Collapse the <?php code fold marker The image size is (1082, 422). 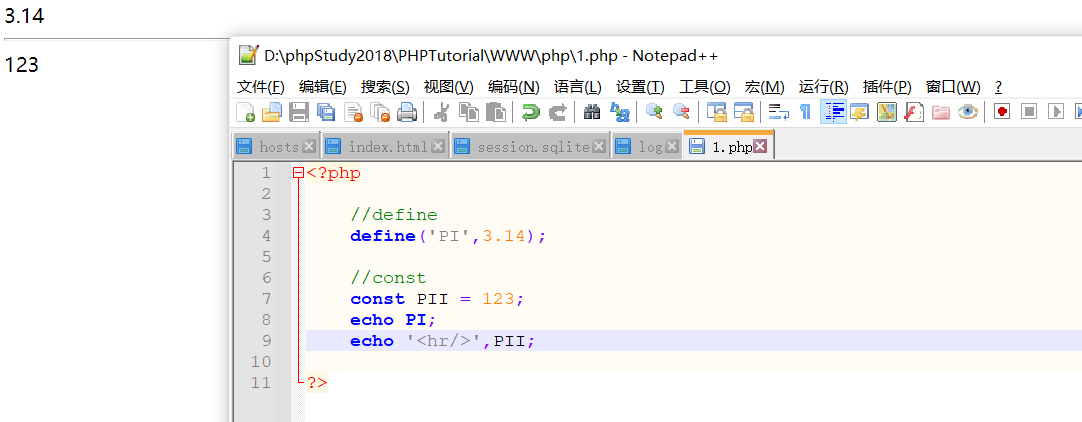click(298, 174)
